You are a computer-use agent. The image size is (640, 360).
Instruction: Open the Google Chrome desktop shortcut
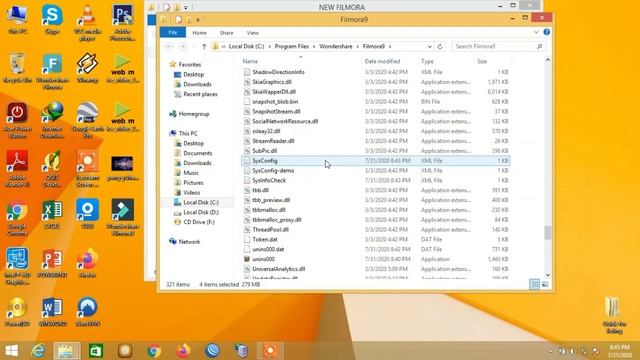pos(17,218)
